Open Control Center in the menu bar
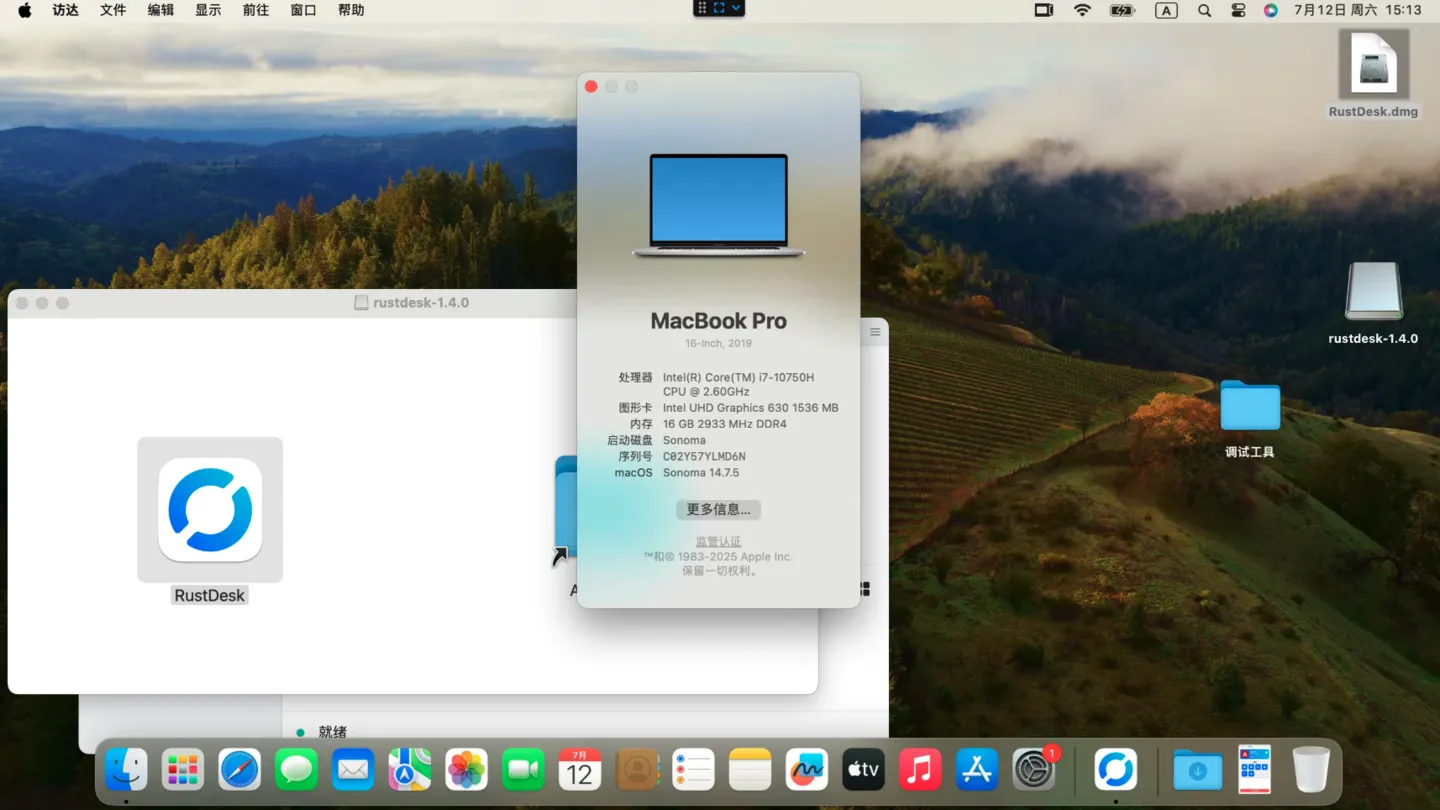Viewport: 1440px width, 810px height. coord(1238,10)
